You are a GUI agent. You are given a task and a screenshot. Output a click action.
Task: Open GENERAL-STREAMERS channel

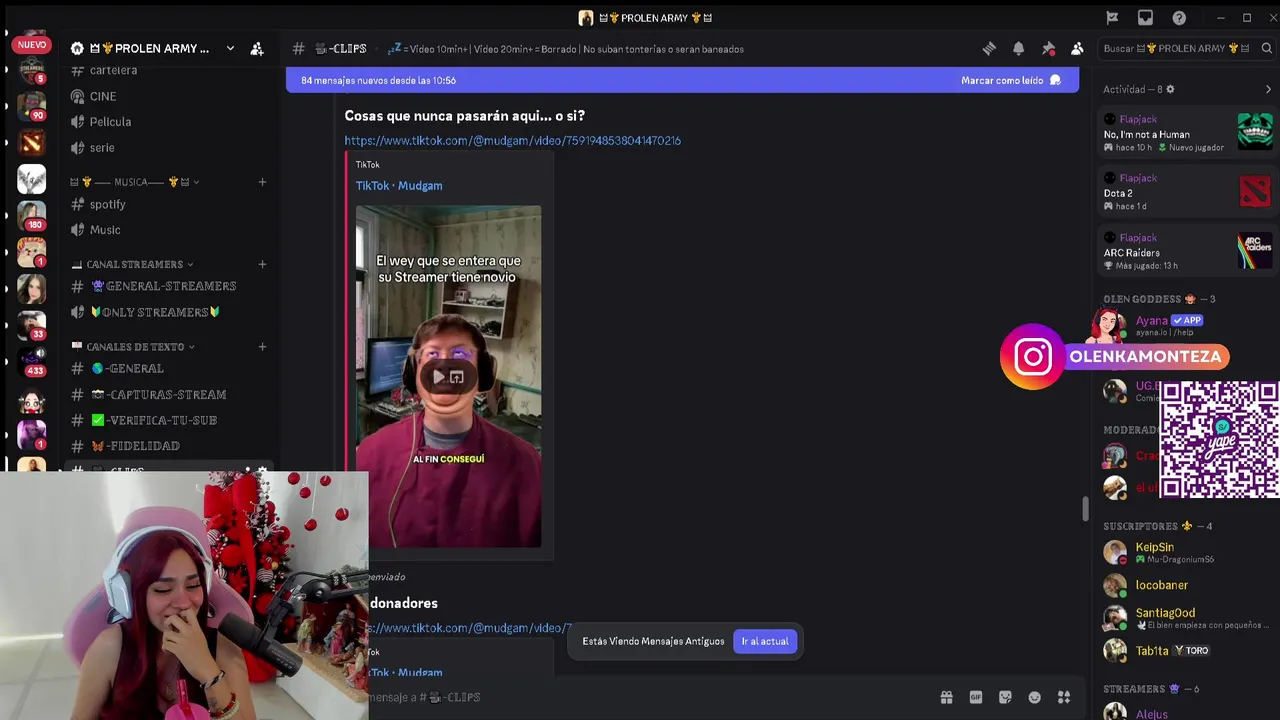click(163, 286)
